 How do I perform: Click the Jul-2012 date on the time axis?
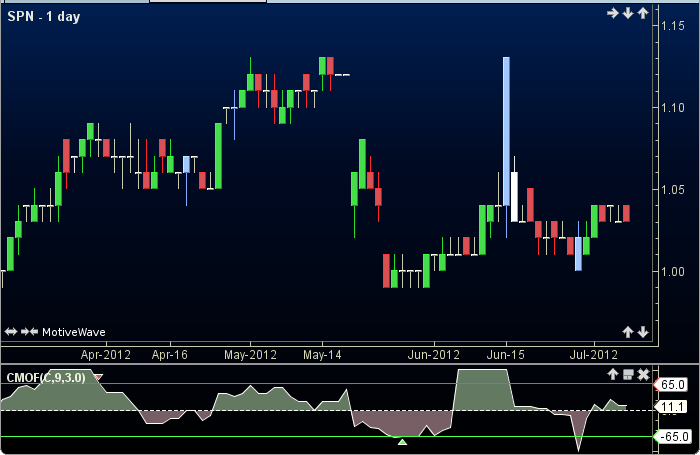point(593,355)
